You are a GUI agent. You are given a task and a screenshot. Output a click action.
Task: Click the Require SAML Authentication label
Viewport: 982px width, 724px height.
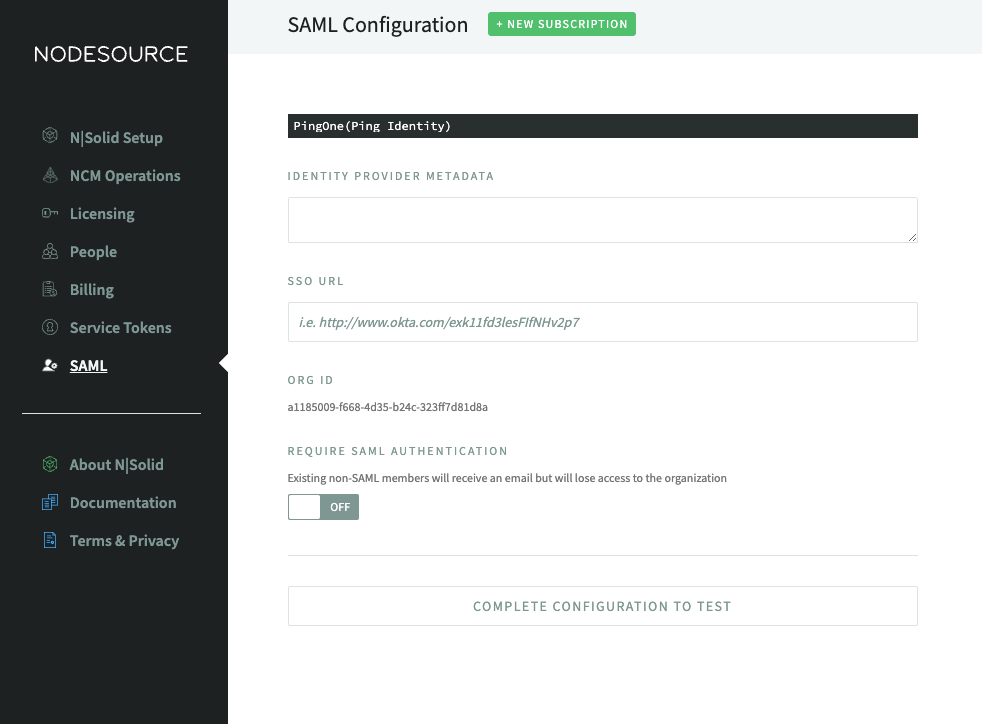point(398,451)
